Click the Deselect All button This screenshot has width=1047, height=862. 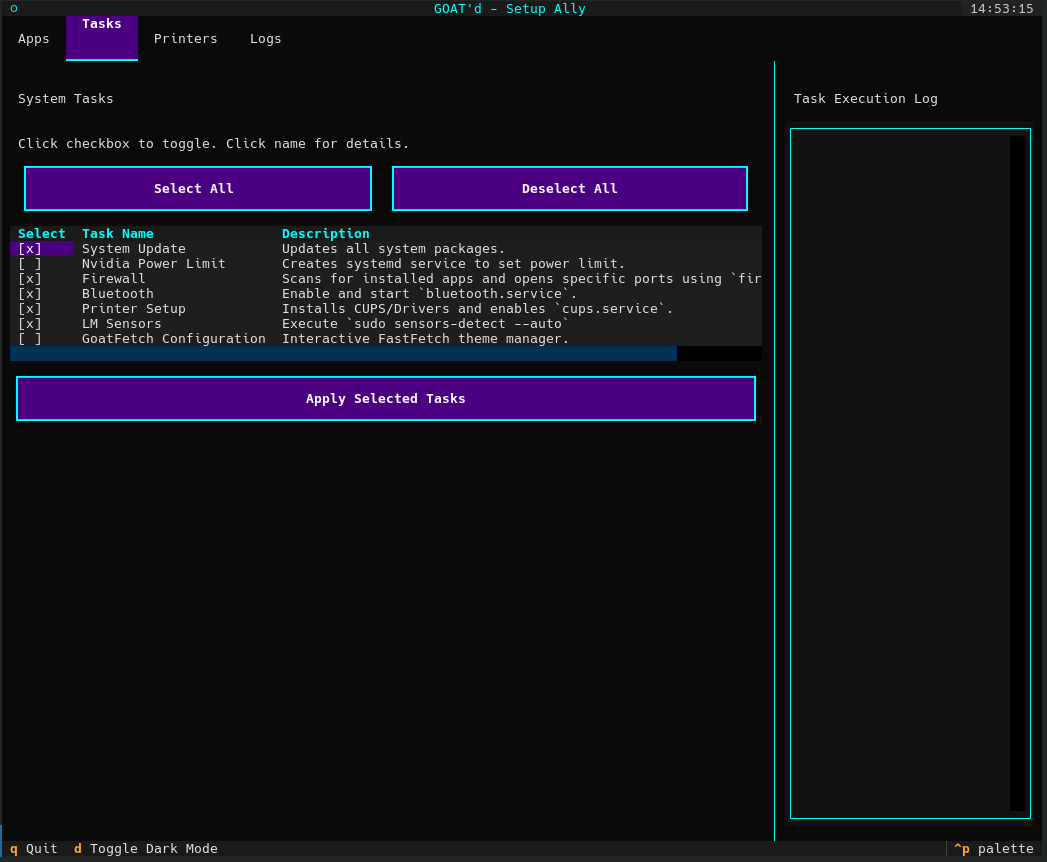click(x=569, y=188)
